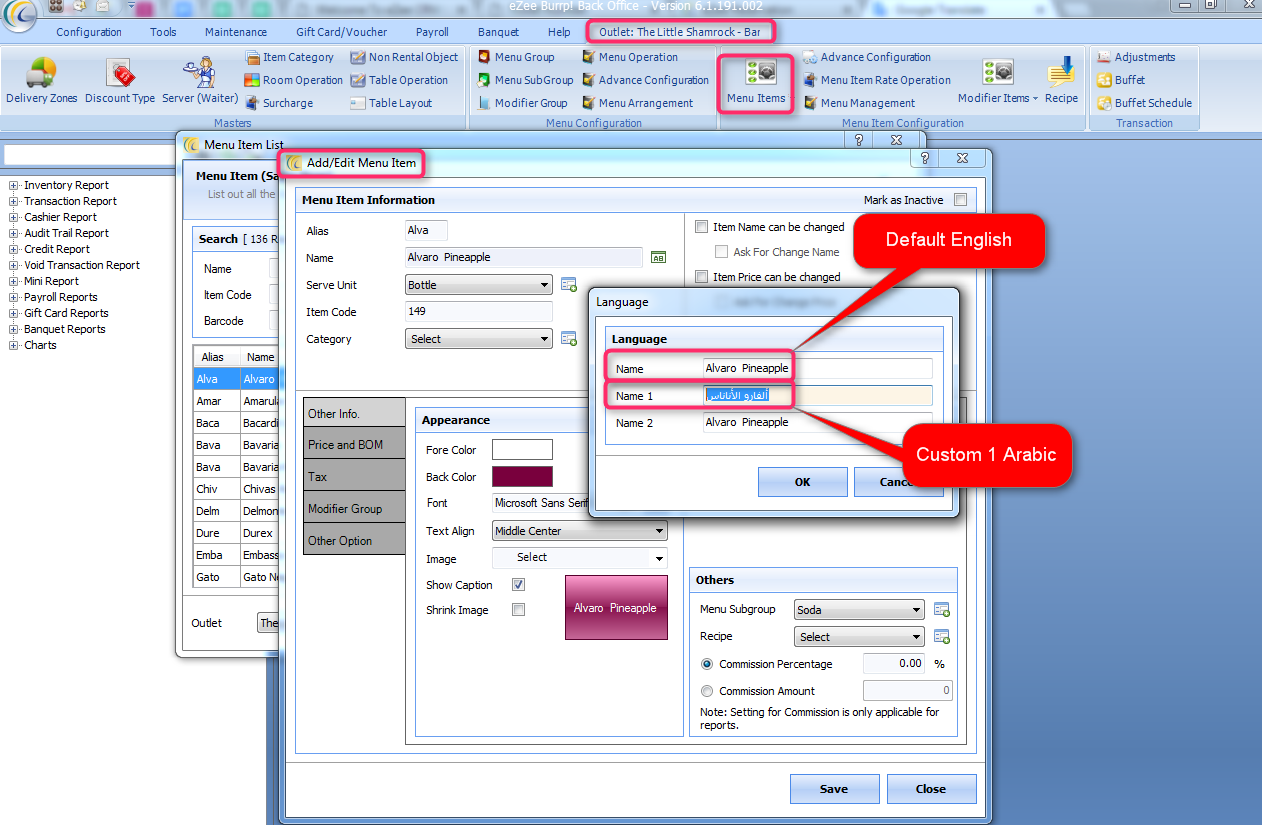Open Menu Item Rate Operation
The height and width of the screenshot is (825, 1262).
coord(877,80)
